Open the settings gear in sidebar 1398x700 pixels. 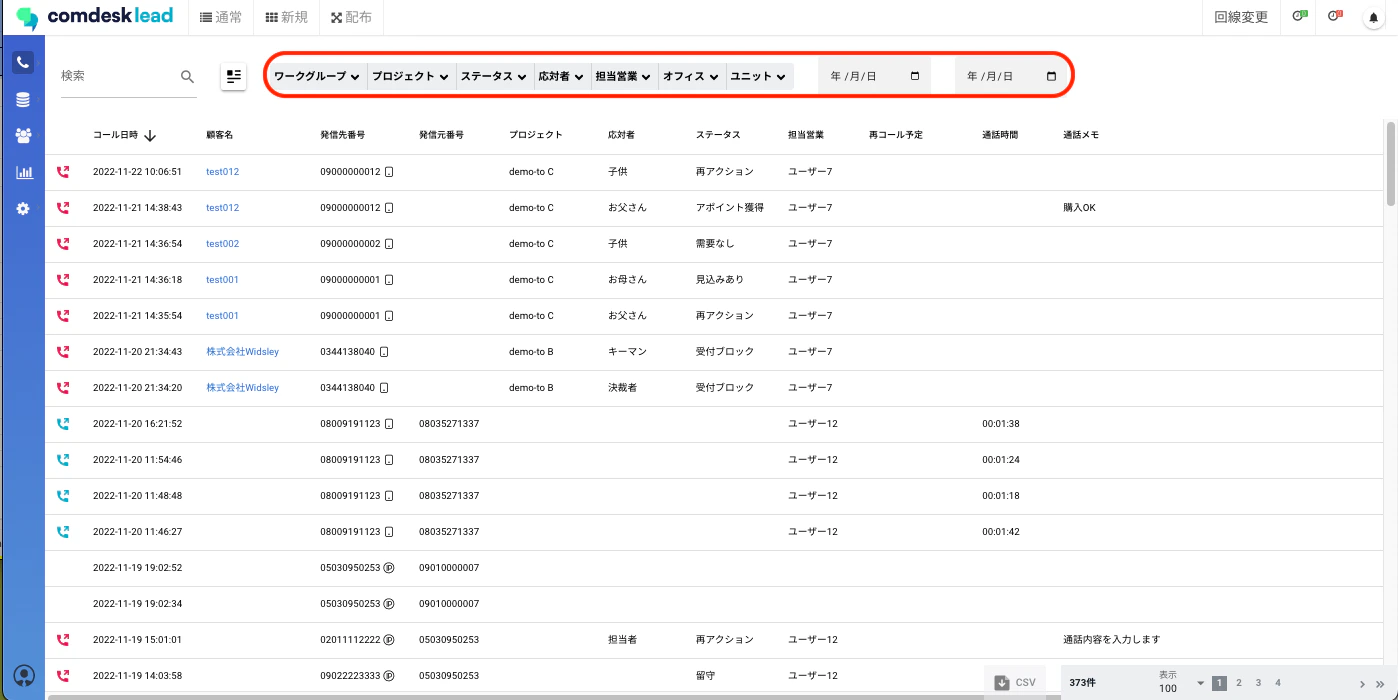pyautogui.click(x=23, y=209)
